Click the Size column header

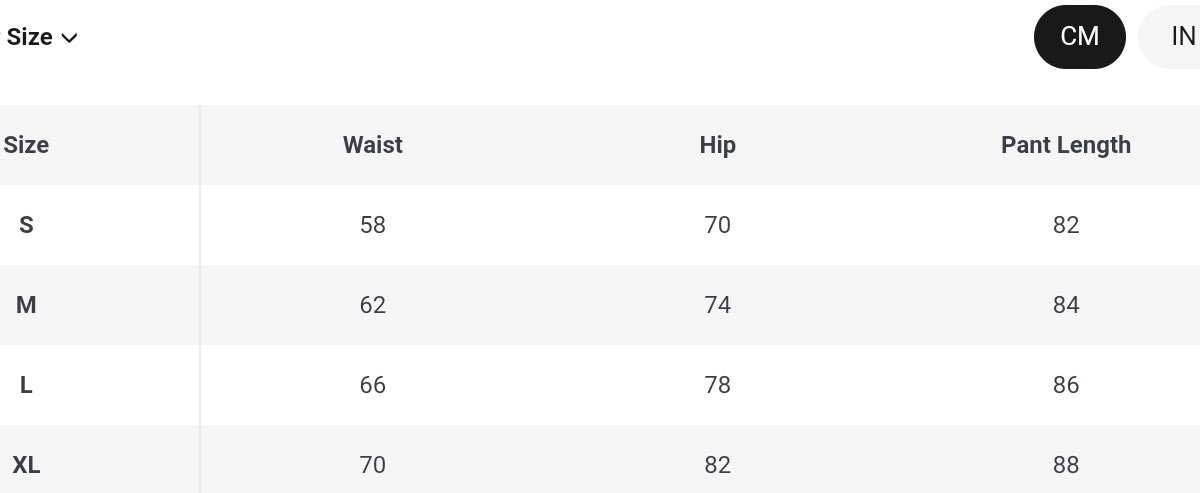(26, 145)
